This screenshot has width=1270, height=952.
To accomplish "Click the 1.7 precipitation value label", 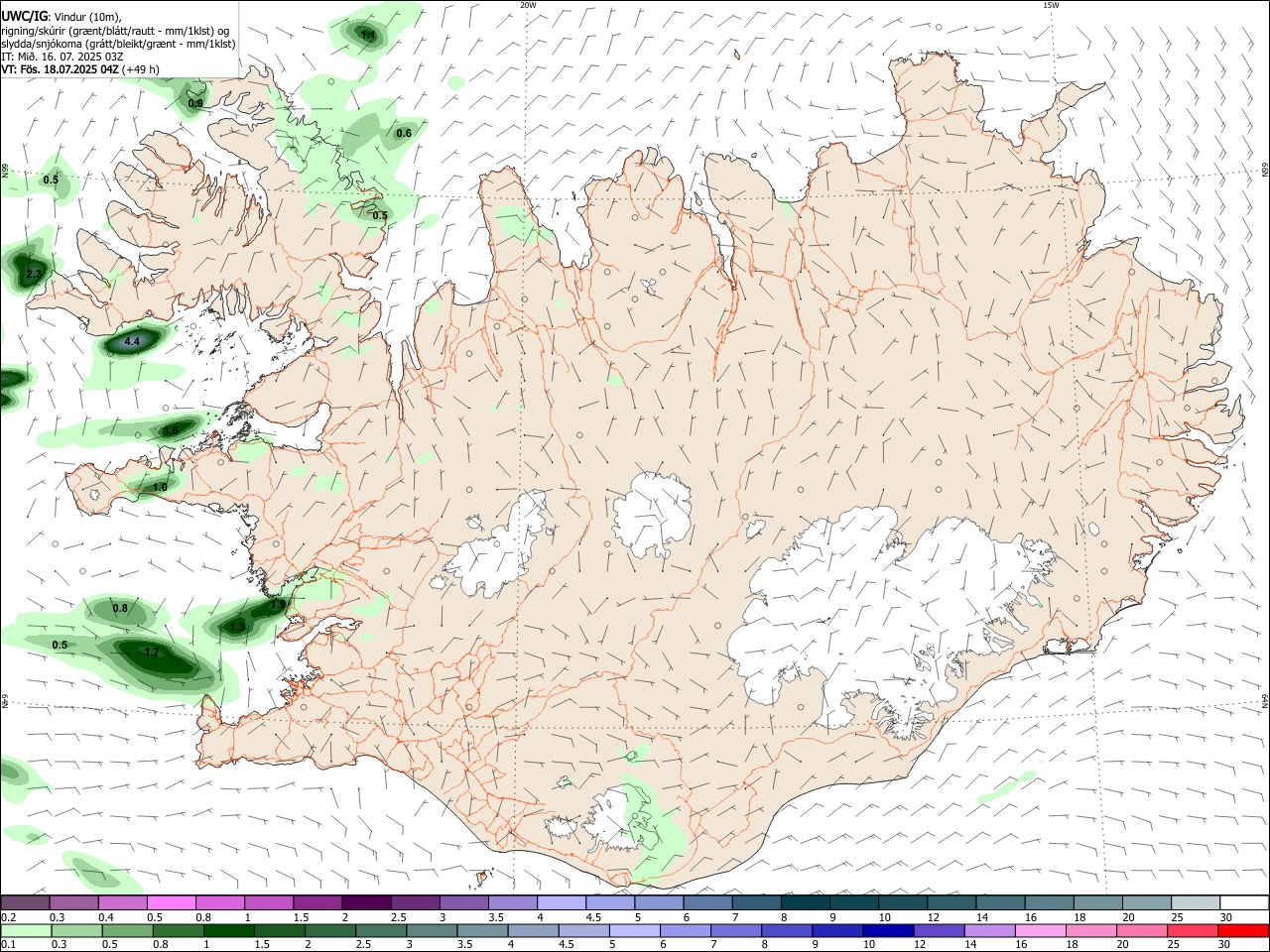I will coord(152,653).
